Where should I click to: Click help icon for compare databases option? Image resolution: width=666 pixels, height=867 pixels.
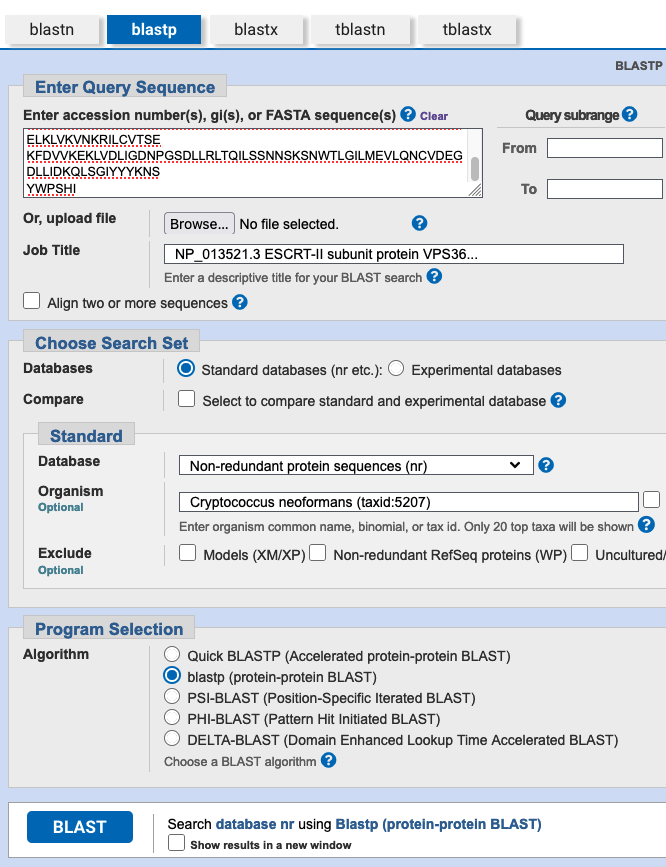pos(558,400)
